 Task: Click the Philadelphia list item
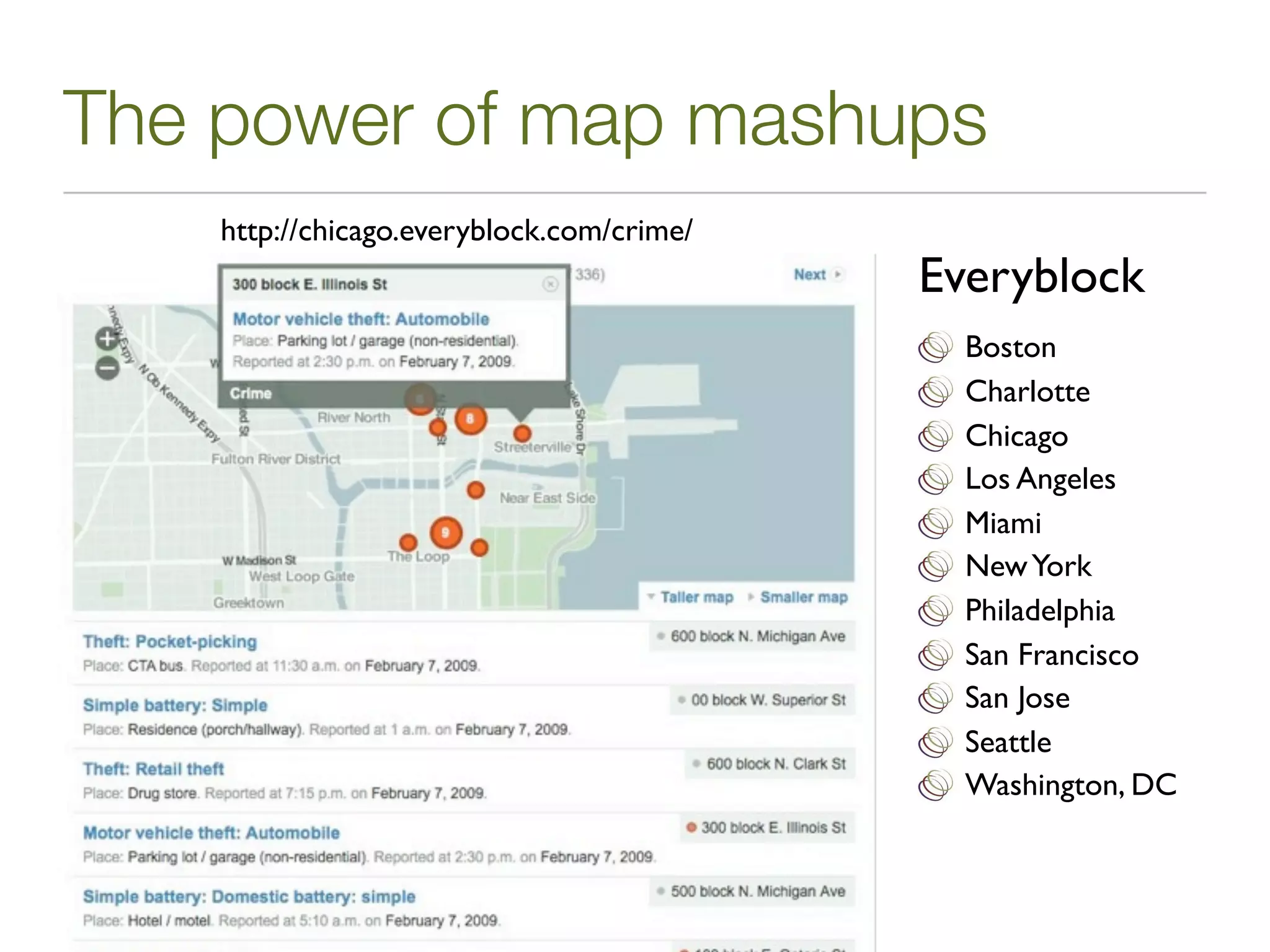[1039, 611]
